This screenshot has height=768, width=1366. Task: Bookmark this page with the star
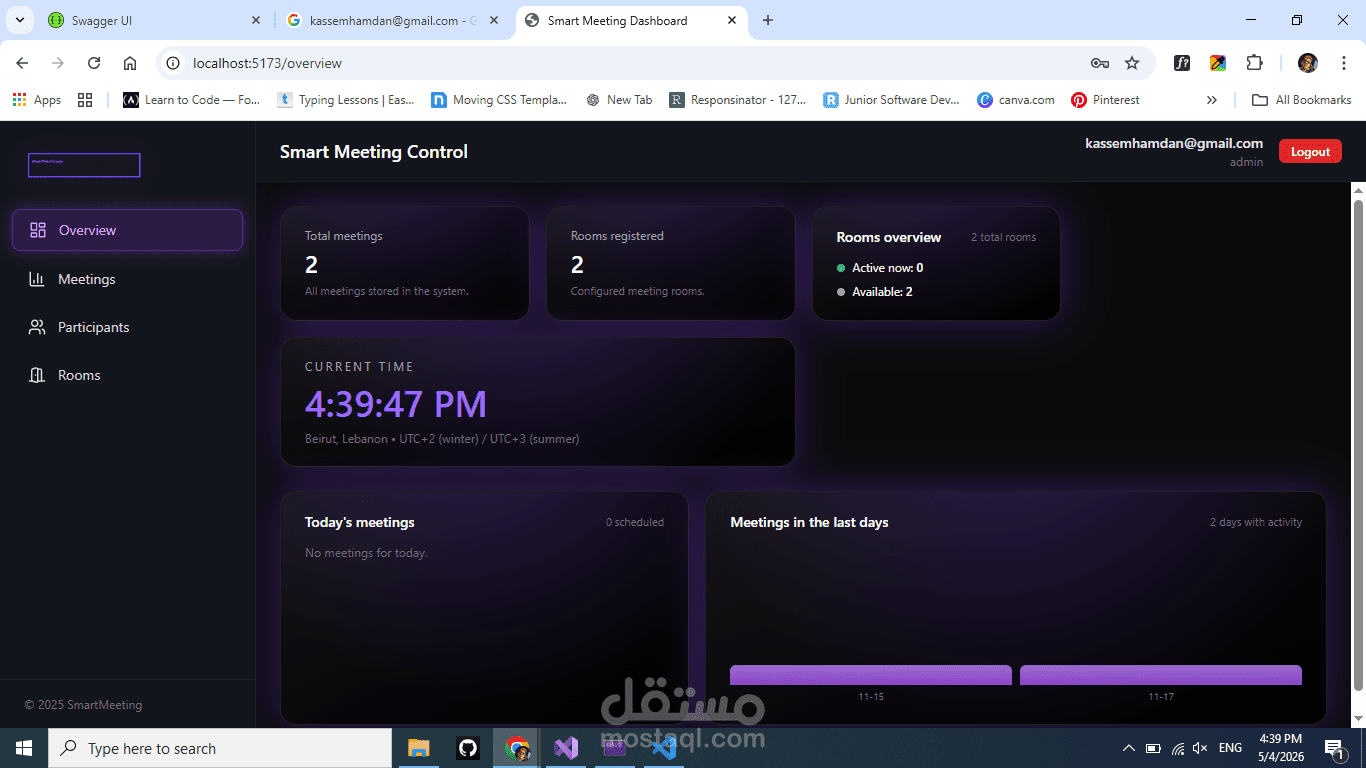tap(1132, 63)
